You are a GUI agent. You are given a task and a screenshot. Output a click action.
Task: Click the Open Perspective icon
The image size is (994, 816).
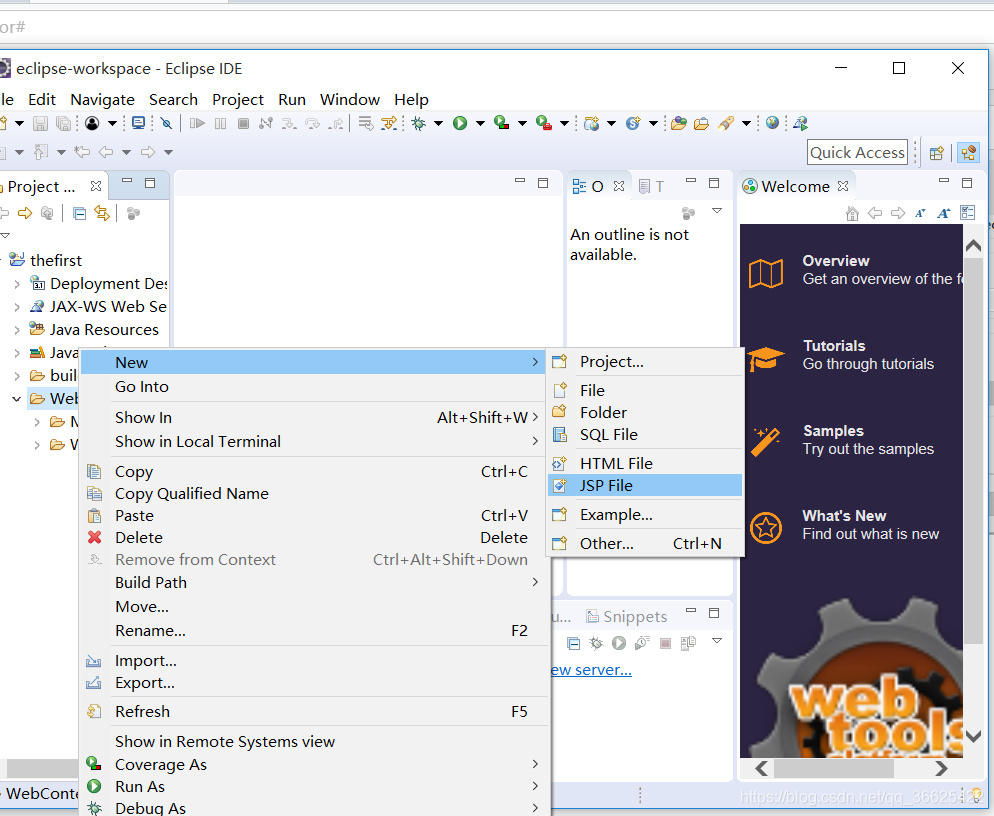(x=936, y=153)
